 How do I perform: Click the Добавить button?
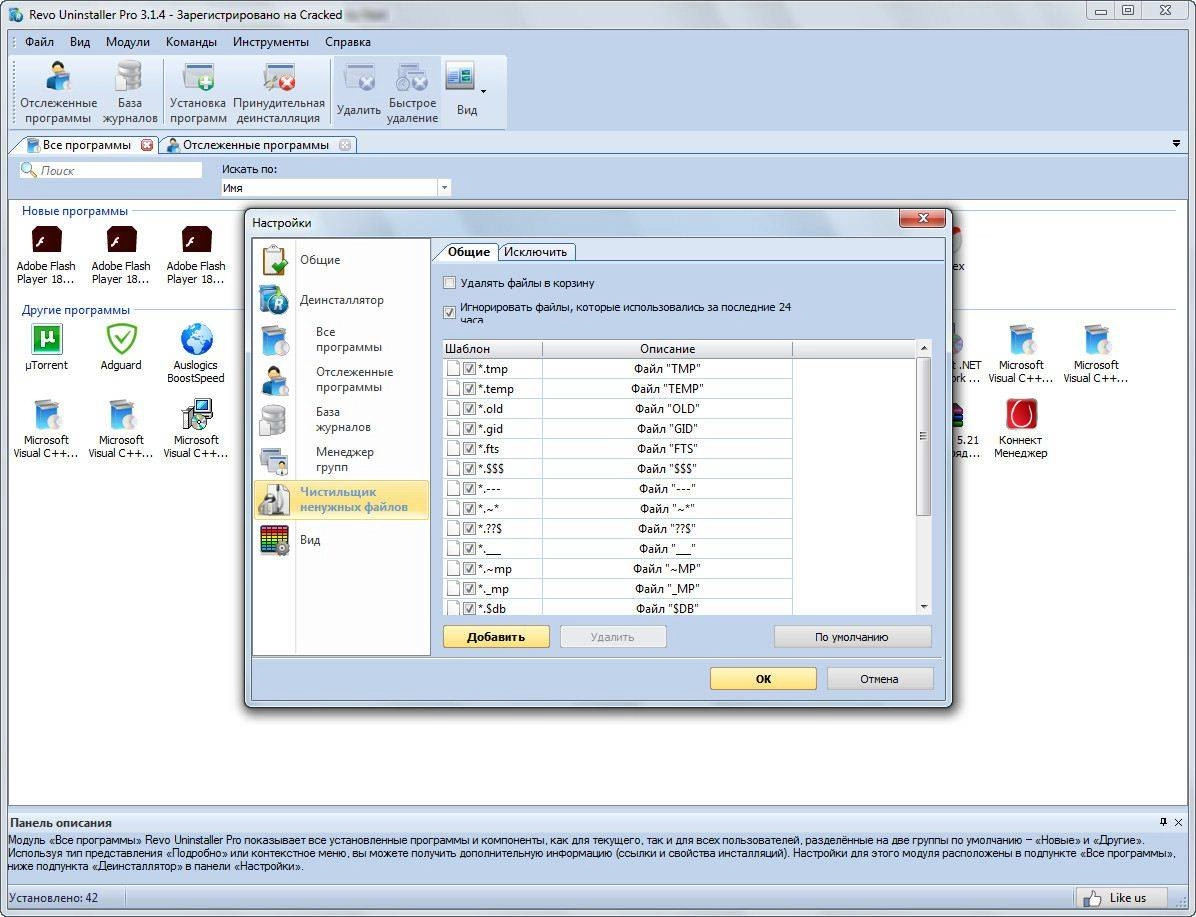coord(496,637)
